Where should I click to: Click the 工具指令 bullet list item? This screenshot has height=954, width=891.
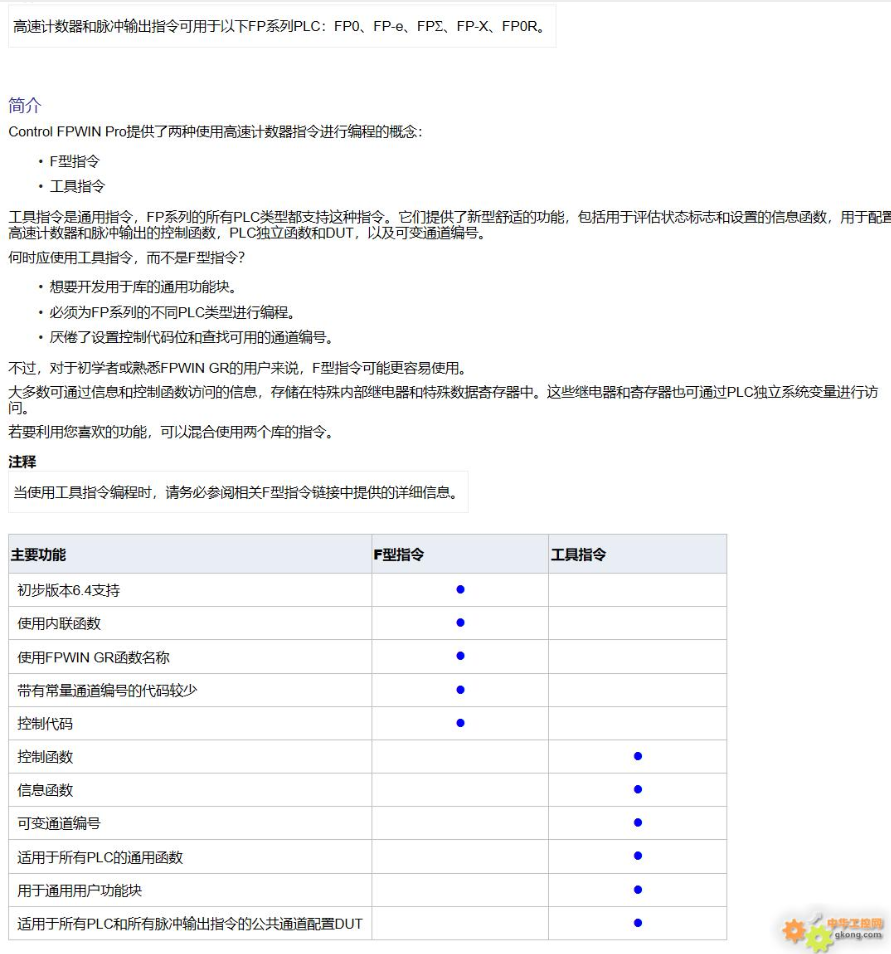[x=77, y=186]
